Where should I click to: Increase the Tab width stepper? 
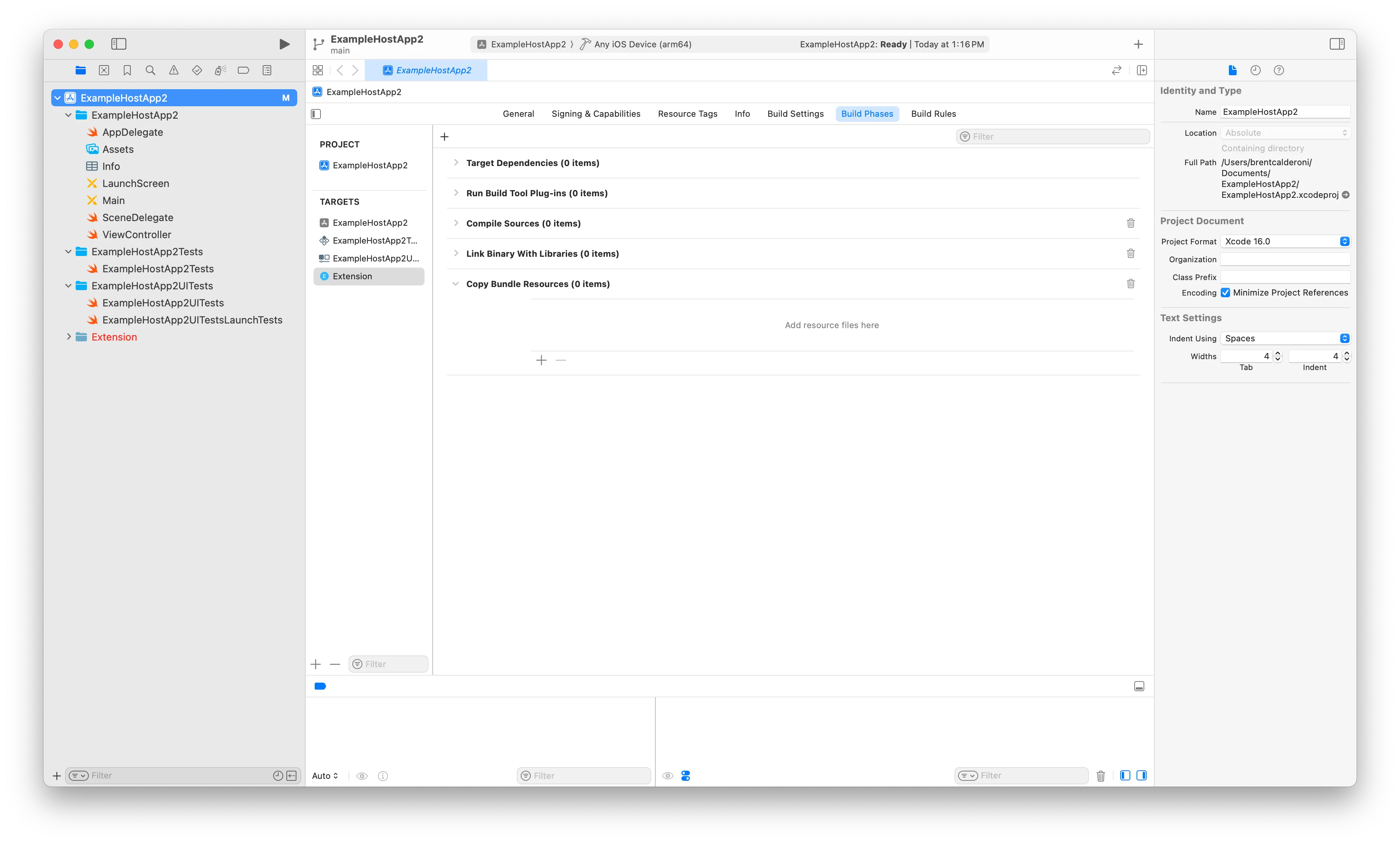(1278, 353)
